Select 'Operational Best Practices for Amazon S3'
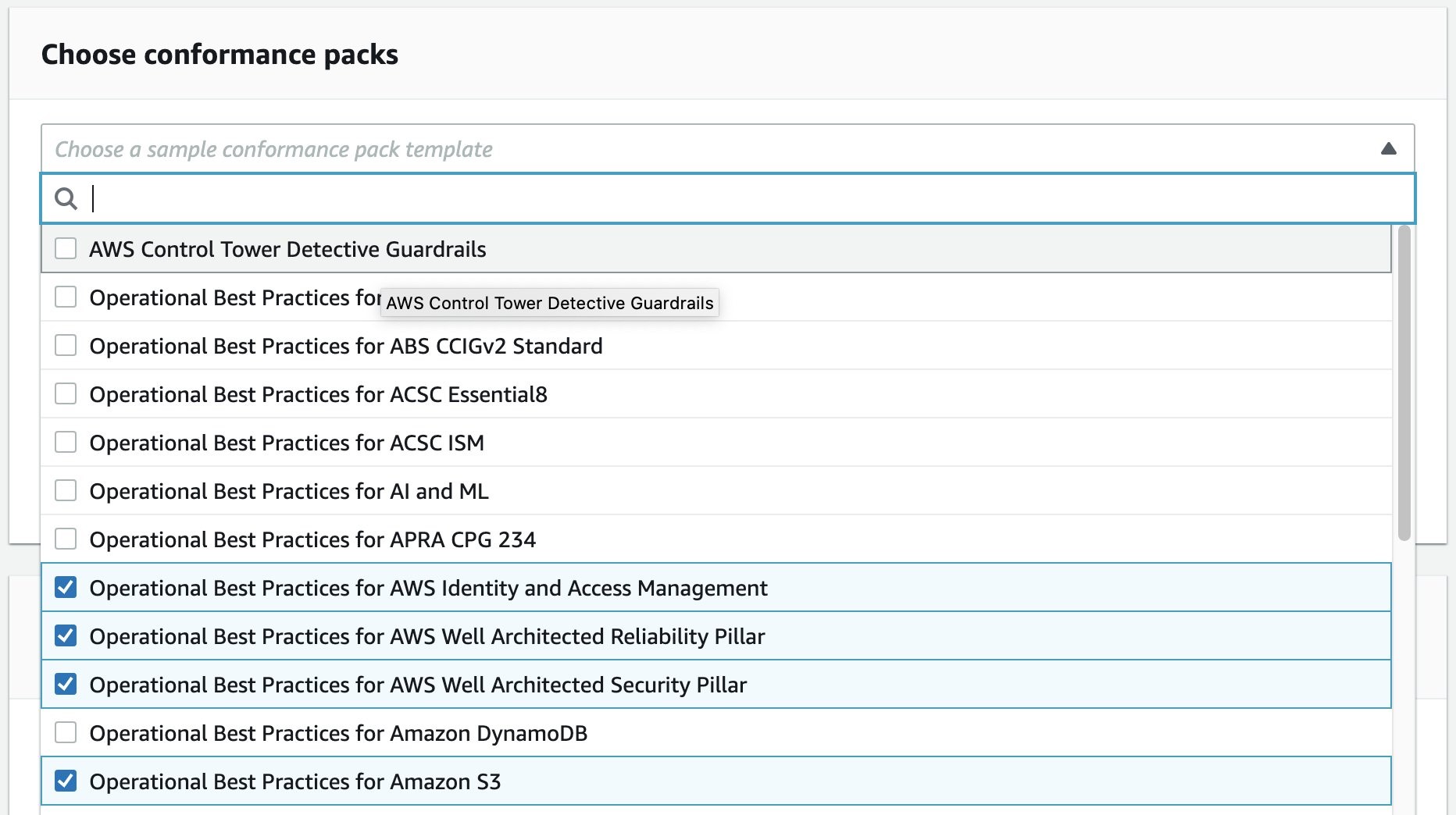Screen dimensions: 1456x815 click(295, 781)
